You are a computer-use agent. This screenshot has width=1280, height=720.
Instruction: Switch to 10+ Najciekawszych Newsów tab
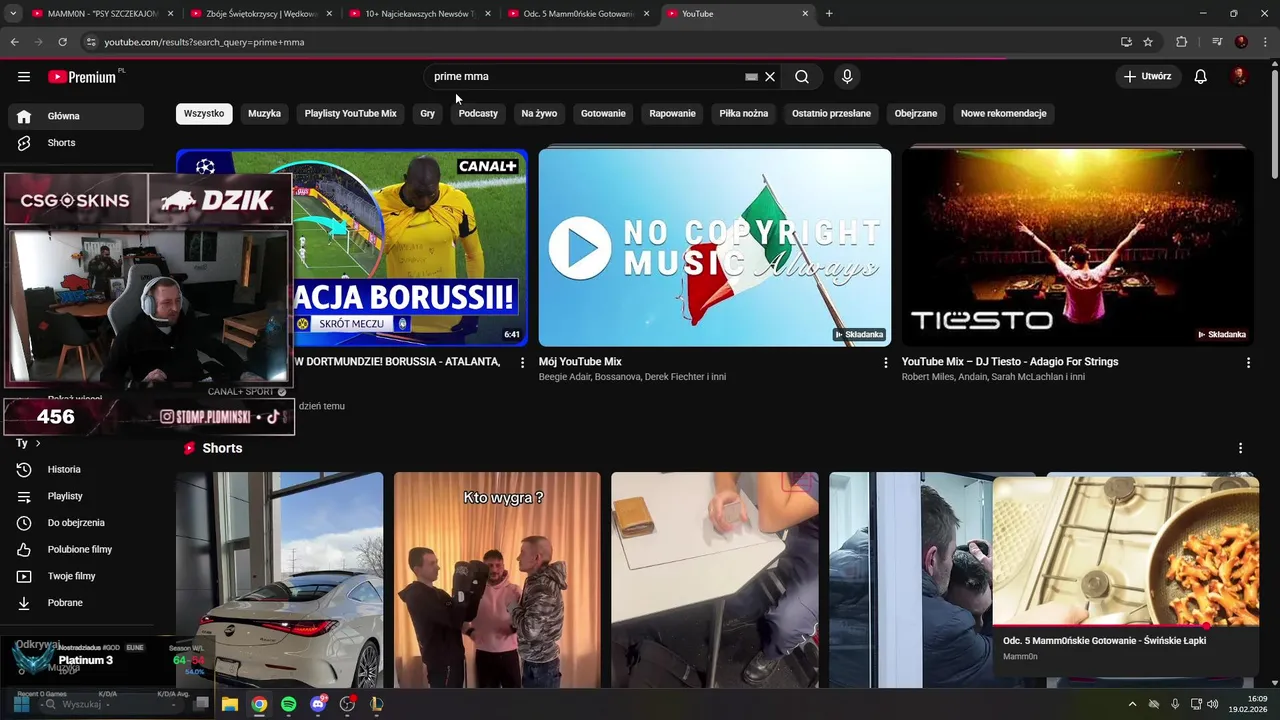tap(418, 14)
